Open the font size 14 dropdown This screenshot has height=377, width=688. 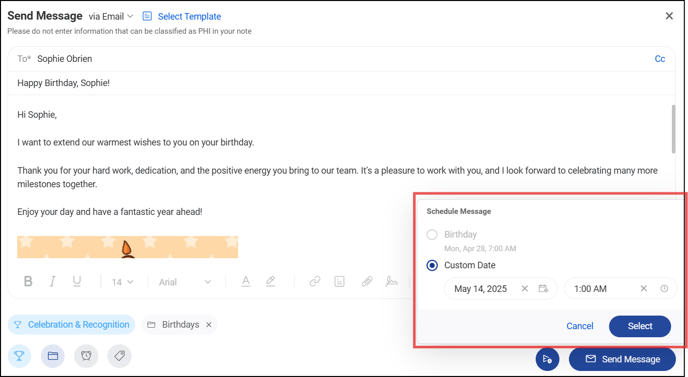click(122, 282)
